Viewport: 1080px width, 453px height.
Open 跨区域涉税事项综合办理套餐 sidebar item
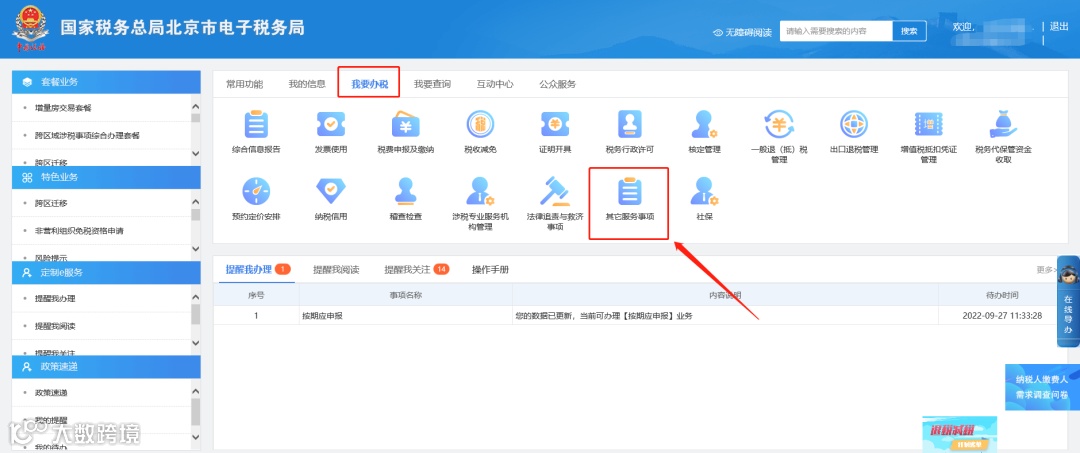coord(87,136)
